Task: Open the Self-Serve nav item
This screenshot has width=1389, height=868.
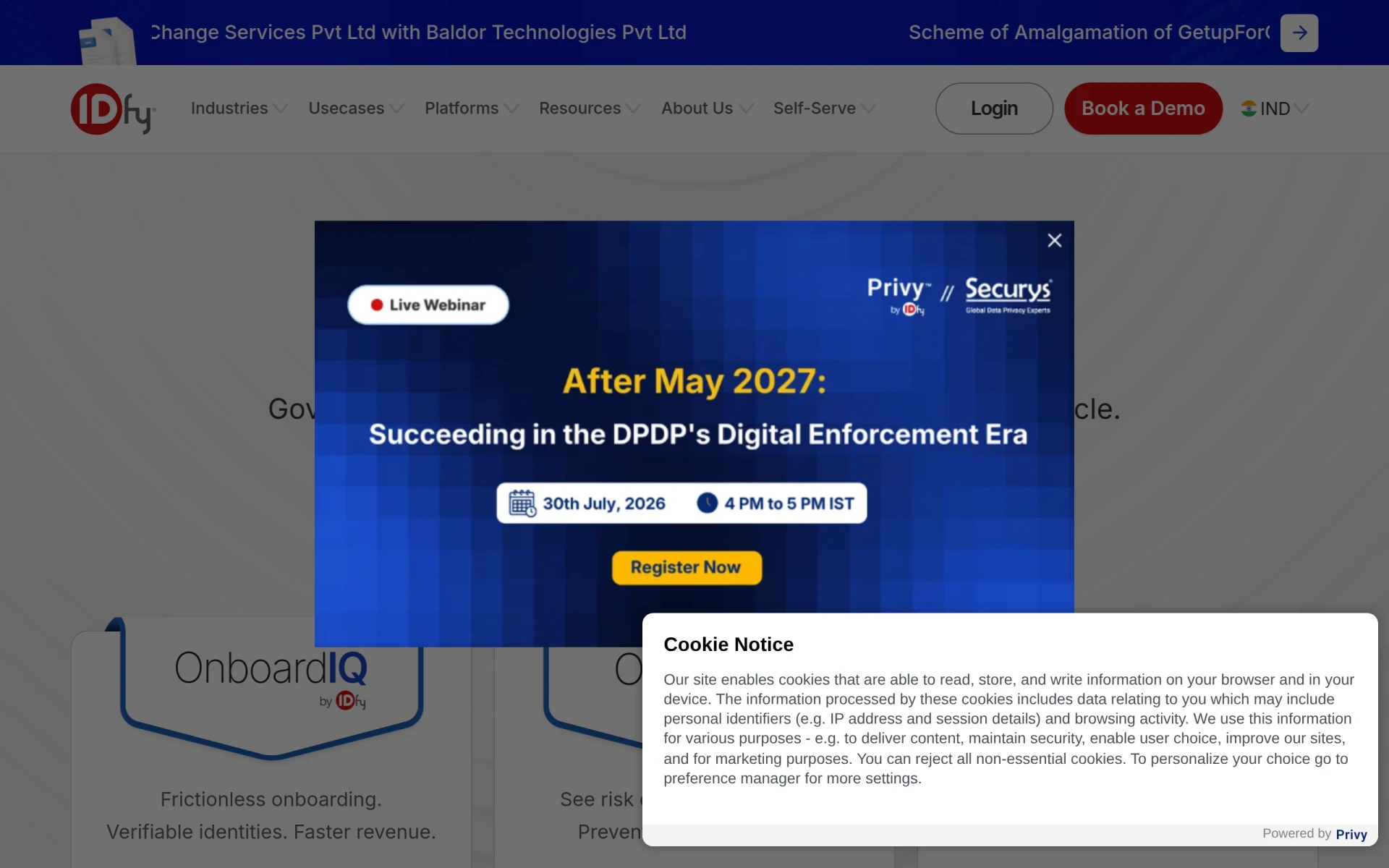Action: coord(815,109)
